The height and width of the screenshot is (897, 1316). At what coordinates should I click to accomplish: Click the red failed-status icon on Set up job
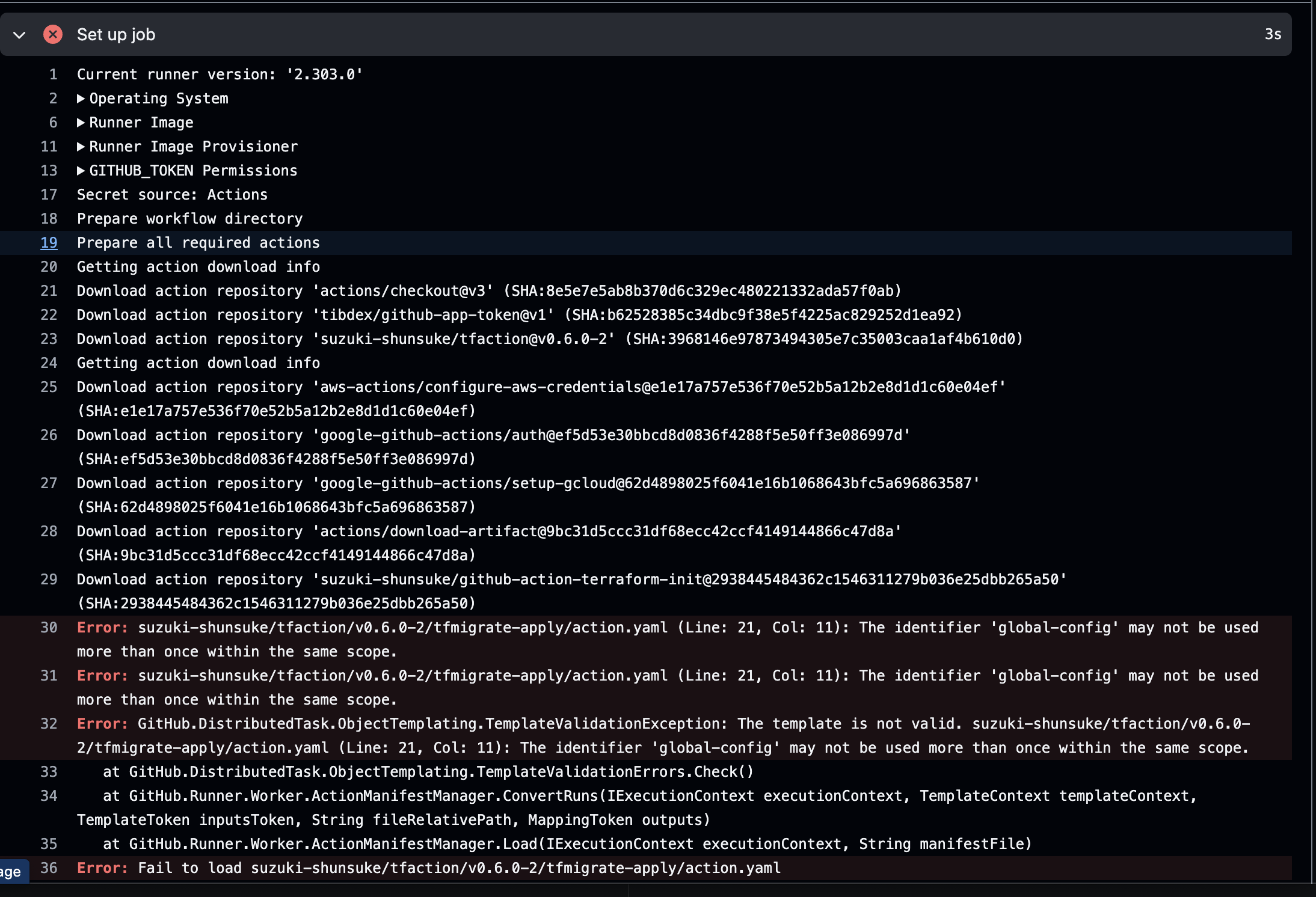click(x=54, y=34)
